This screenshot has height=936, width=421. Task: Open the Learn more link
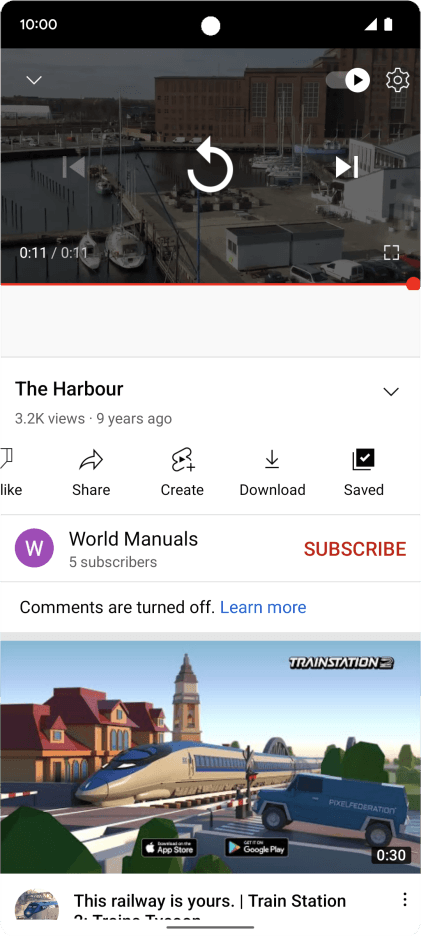point(263,608)
